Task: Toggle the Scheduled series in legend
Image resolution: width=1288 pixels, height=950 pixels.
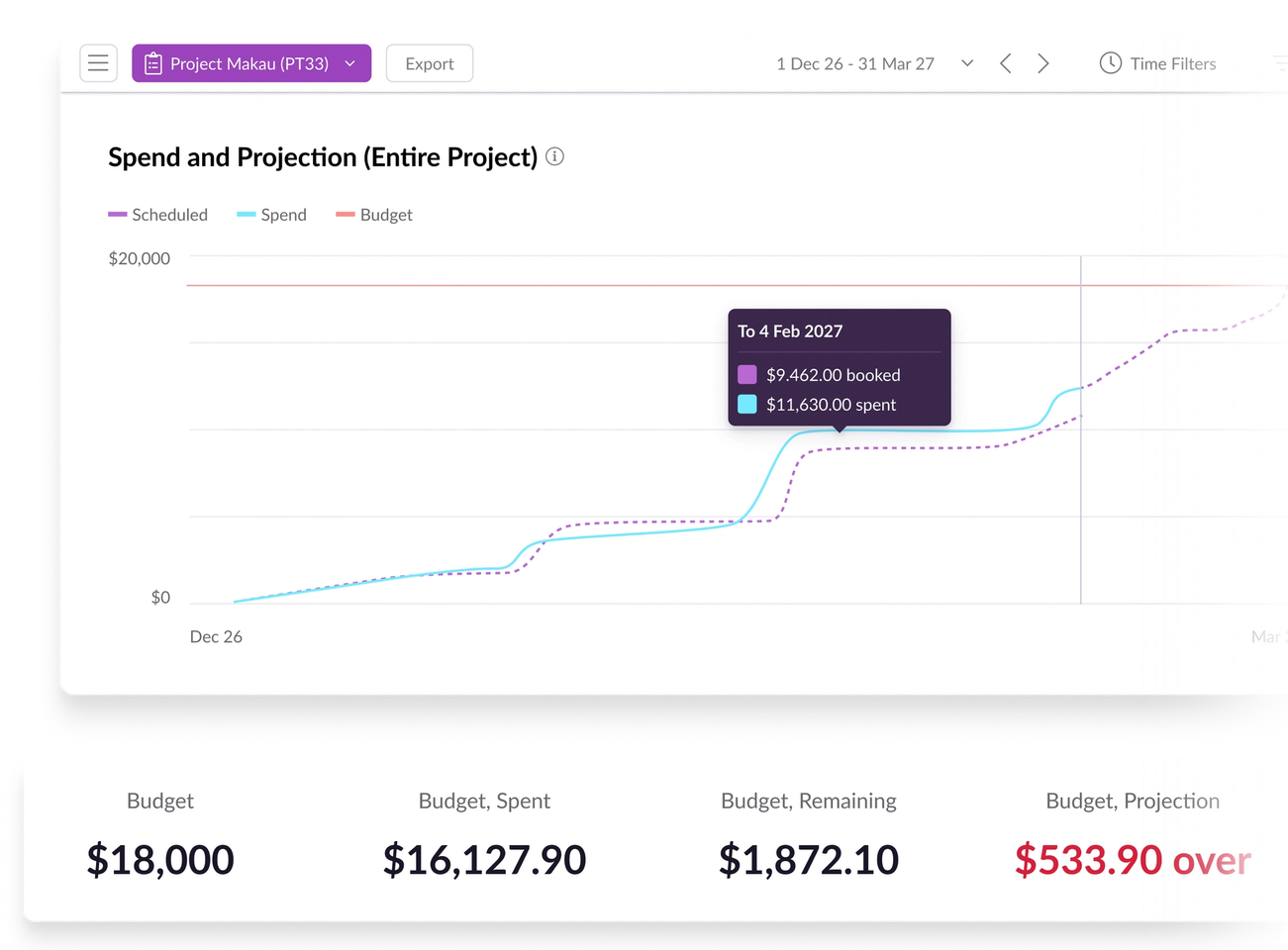Action: (158, 215)
